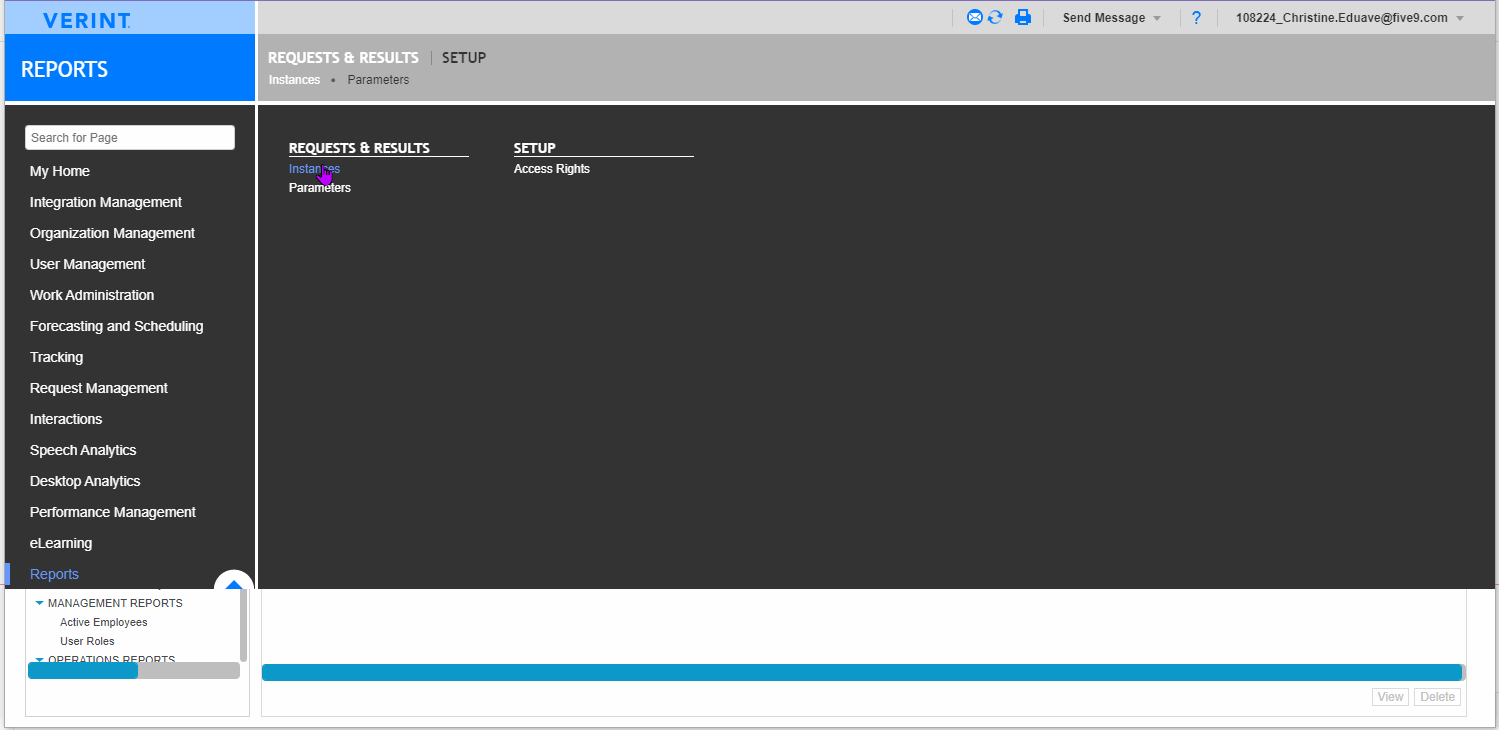Open Access Rights under Setup

click(552, 169)
